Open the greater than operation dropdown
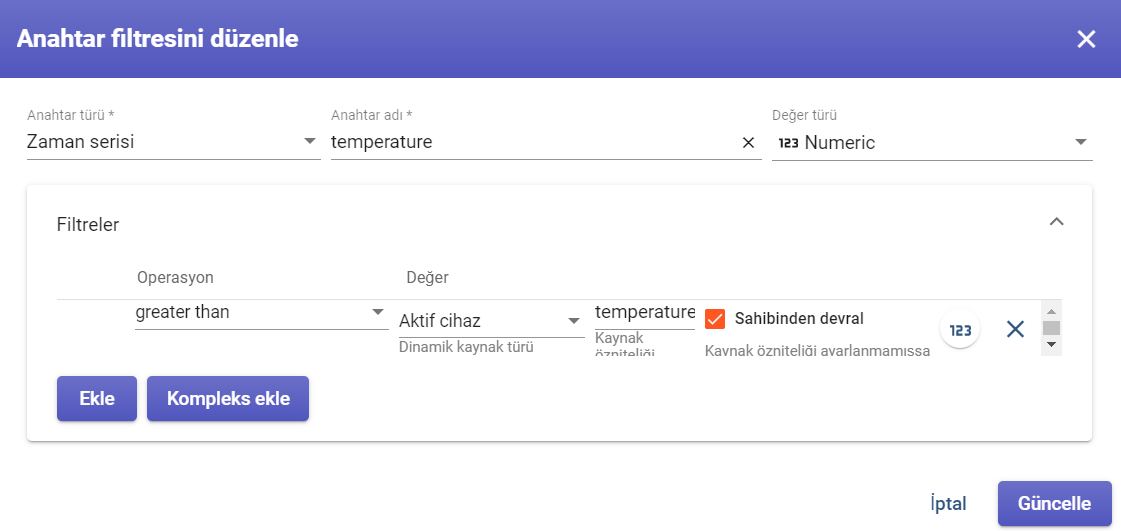The height and width of the screenshot is (531, 1121). 262,312
